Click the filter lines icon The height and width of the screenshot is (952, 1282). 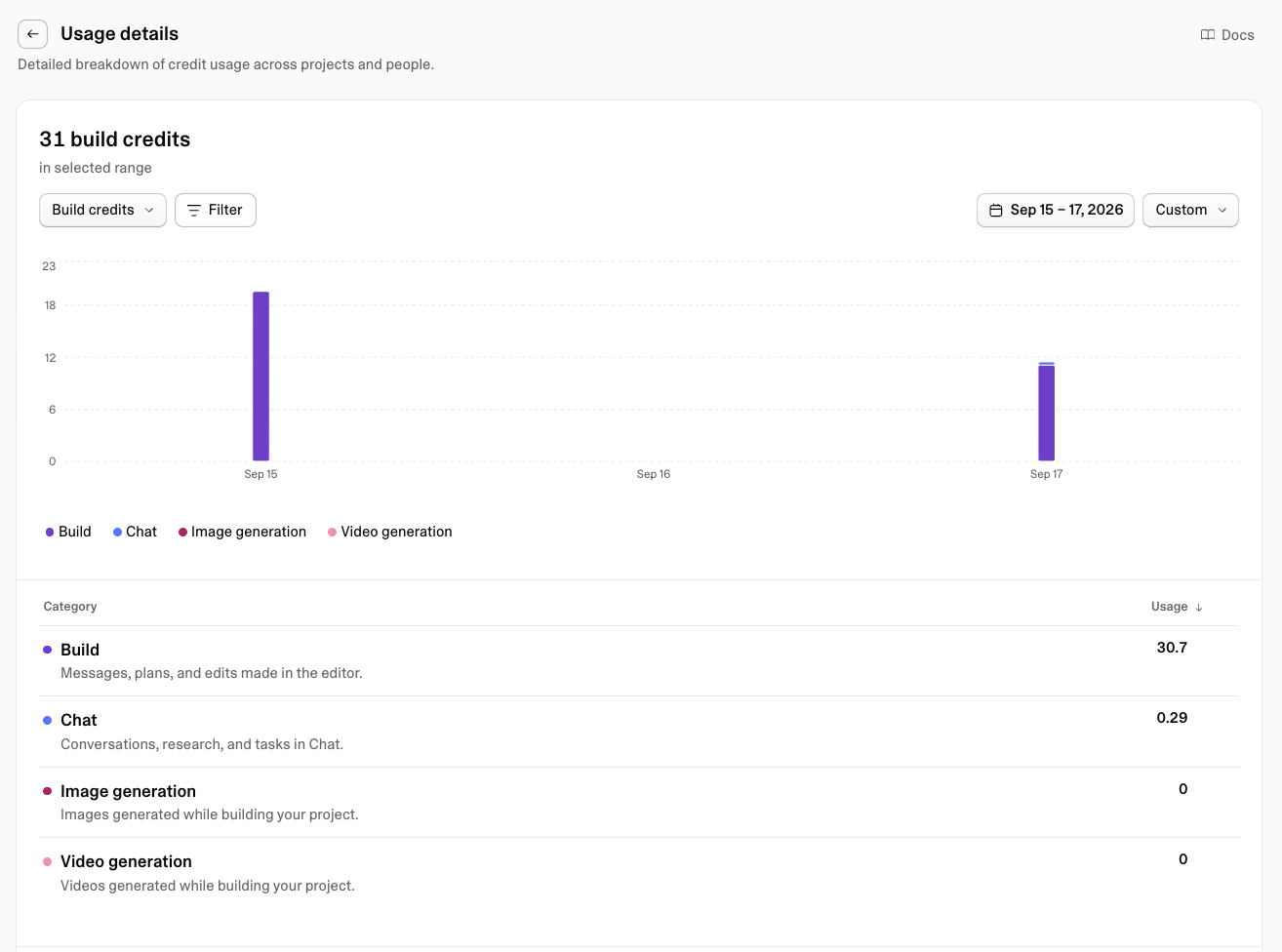point(194,210)
